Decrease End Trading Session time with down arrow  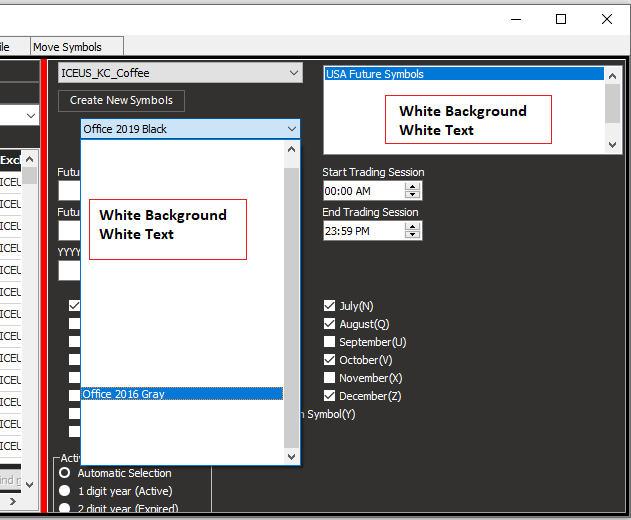click(412, 235)
